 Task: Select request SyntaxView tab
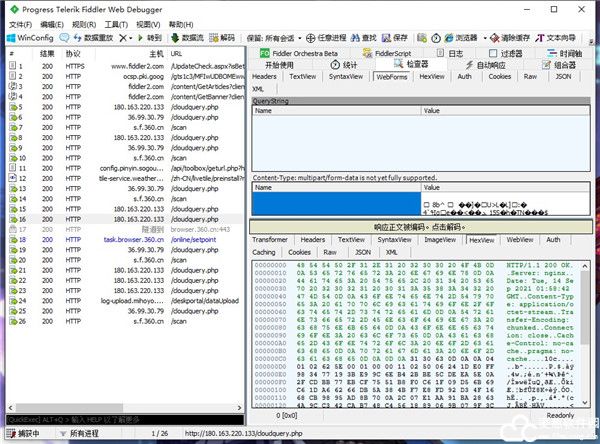[x=346, y=77]
